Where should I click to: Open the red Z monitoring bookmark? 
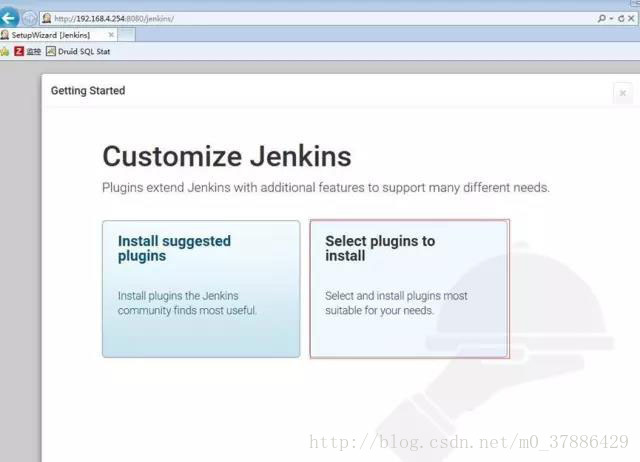(x=27, y=51)
